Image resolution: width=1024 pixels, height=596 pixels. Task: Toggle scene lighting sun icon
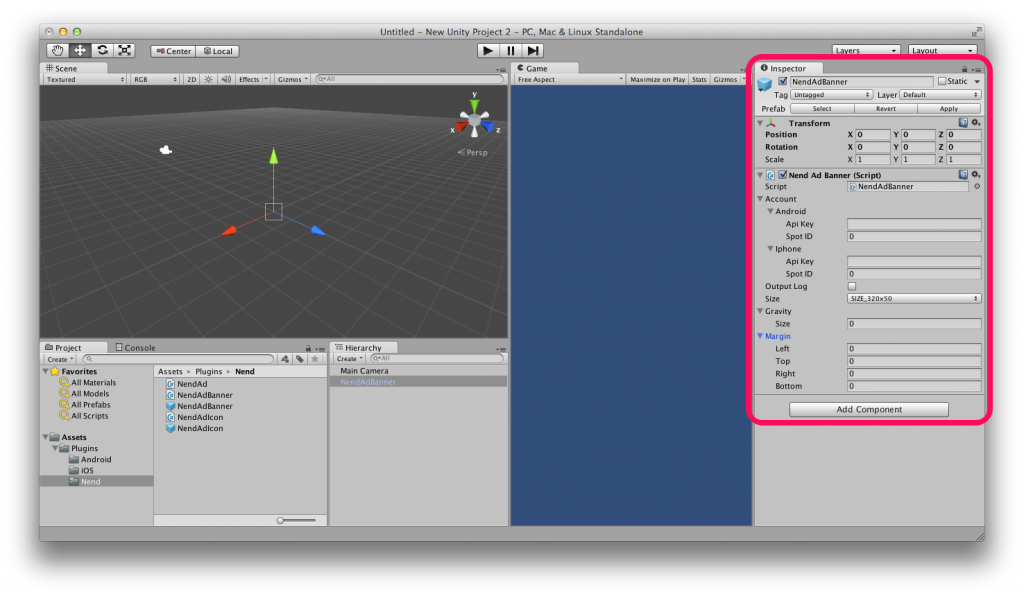(x=208, y=79)
